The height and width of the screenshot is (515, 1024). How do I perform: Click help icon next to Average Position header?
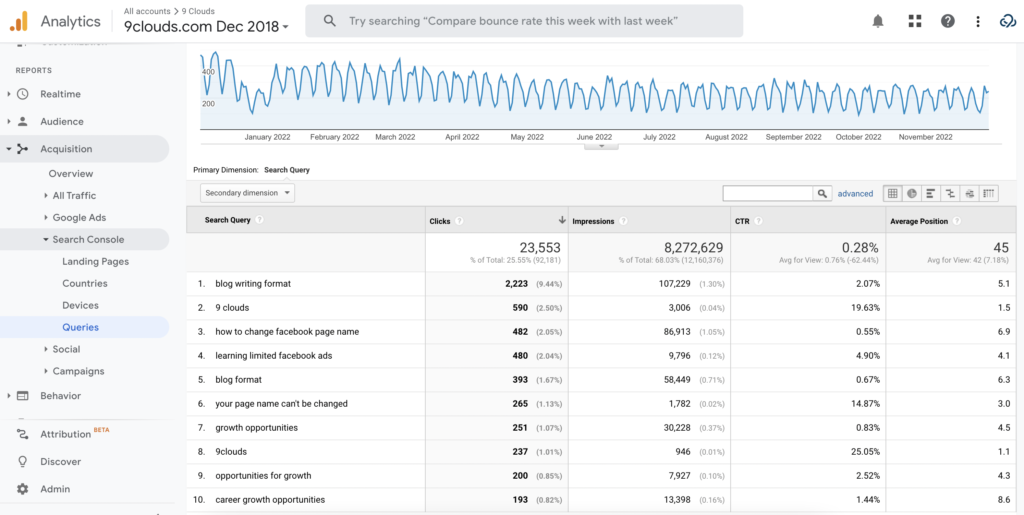(x=957, y=221)
